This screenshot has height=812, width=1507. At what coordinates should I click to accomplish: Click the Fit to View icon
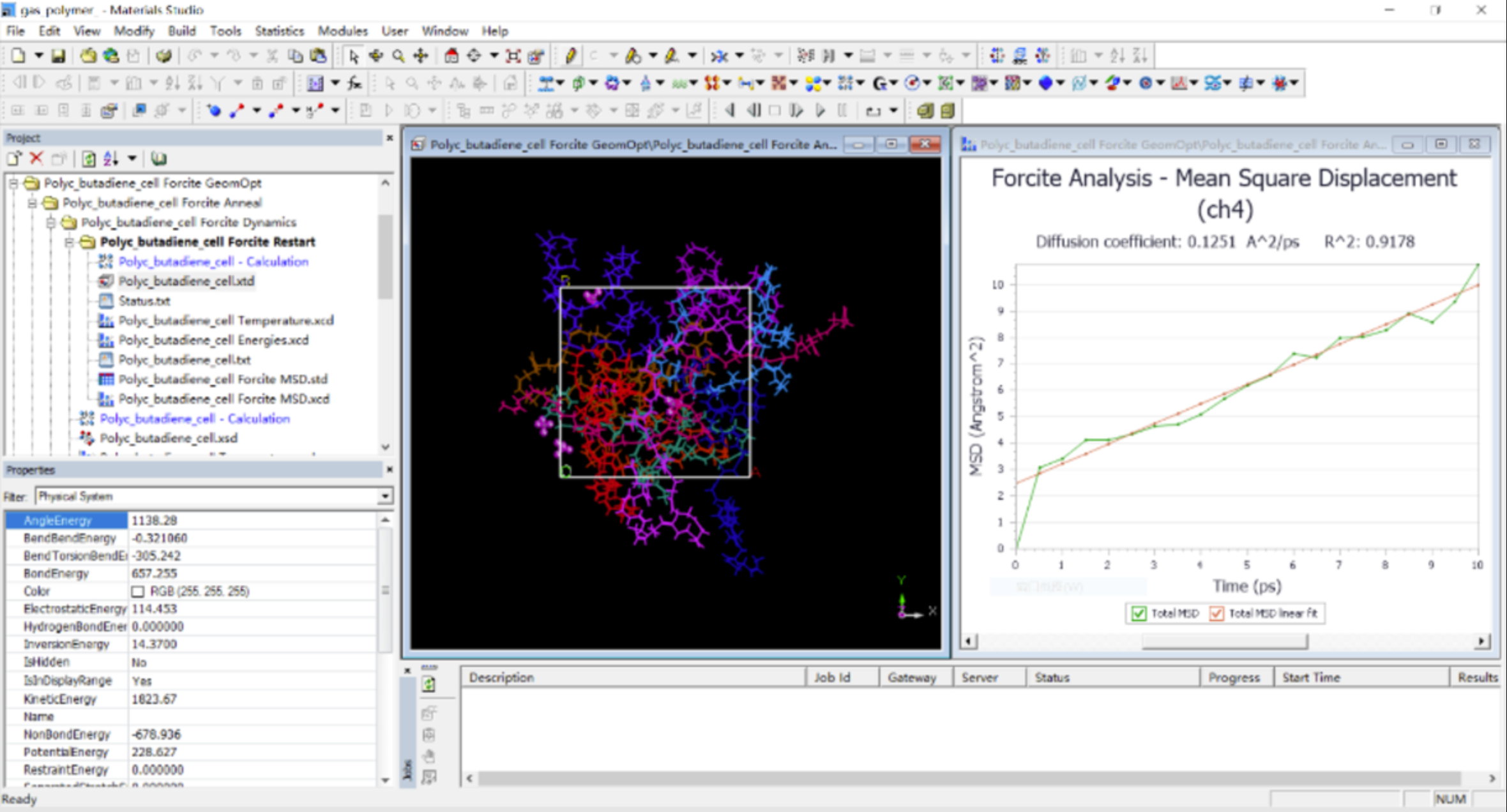tap(513, 56)
